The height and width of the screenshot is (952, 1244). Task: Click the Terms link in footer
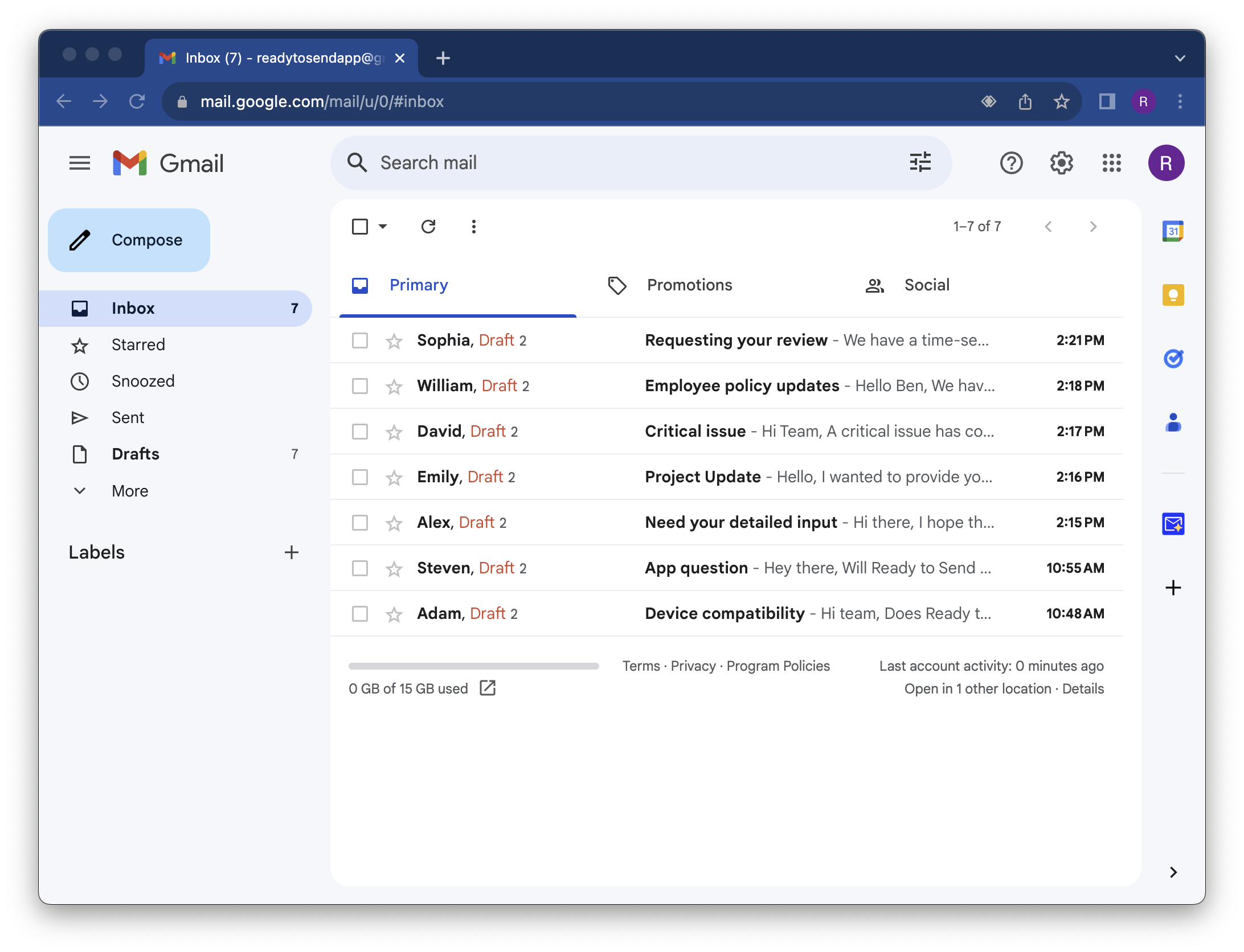(x=640, y=666)
